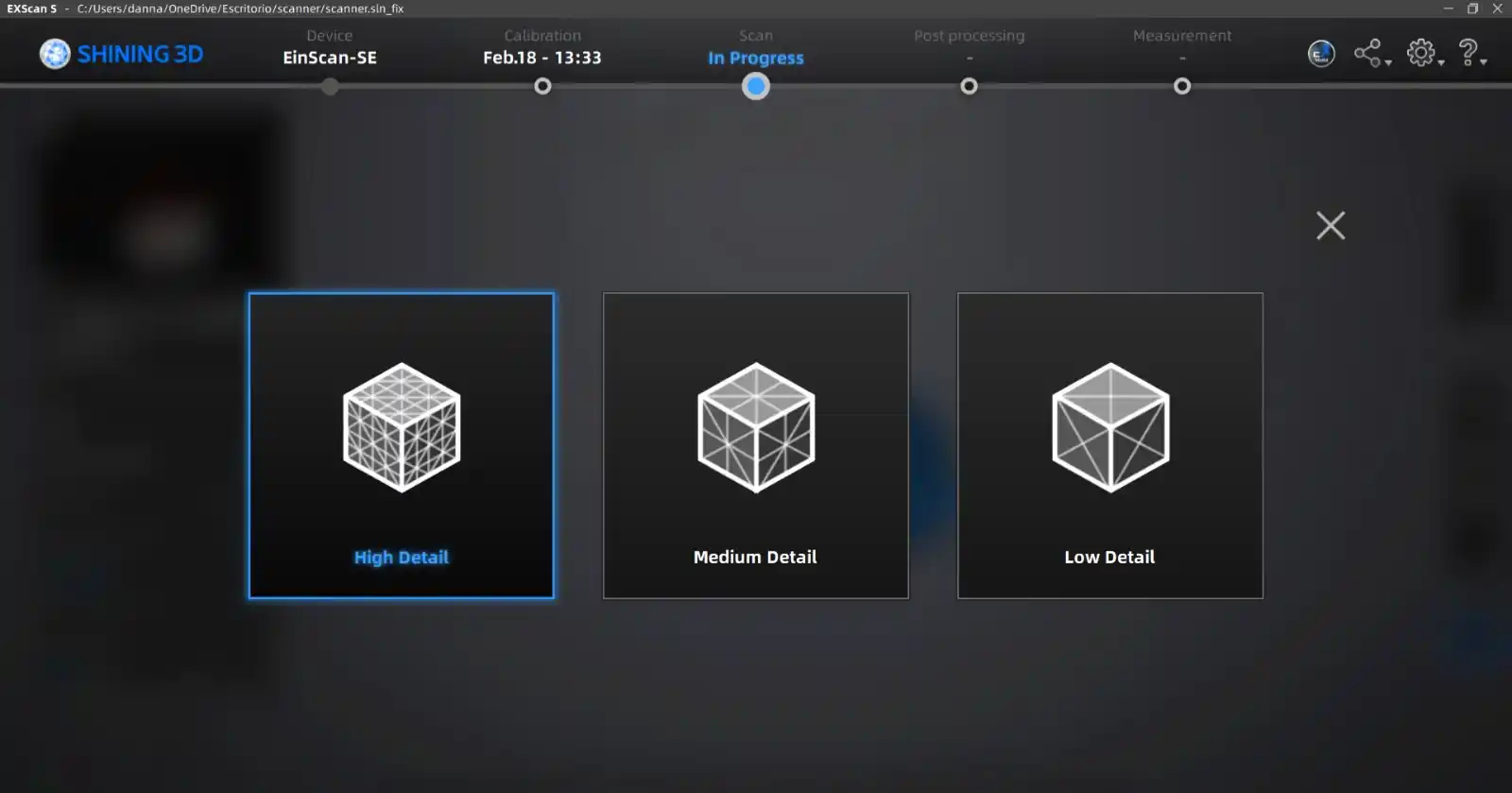Open the help question mark menu

point(1471,53)
